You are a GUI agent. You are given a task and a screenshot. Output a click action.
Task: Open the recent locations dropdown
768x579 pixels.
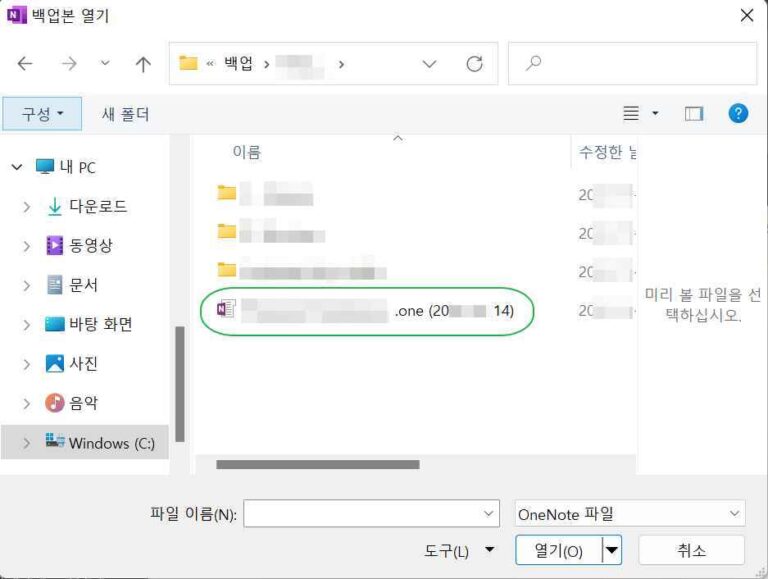pyautogui.click(x=105, y=63)
